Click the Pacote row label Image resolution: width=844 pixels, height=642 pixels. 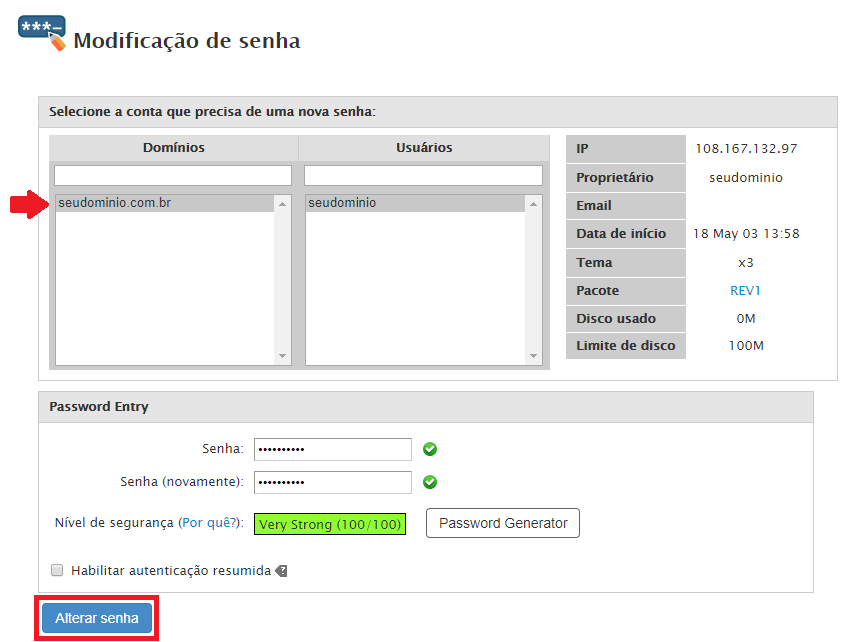626,291
